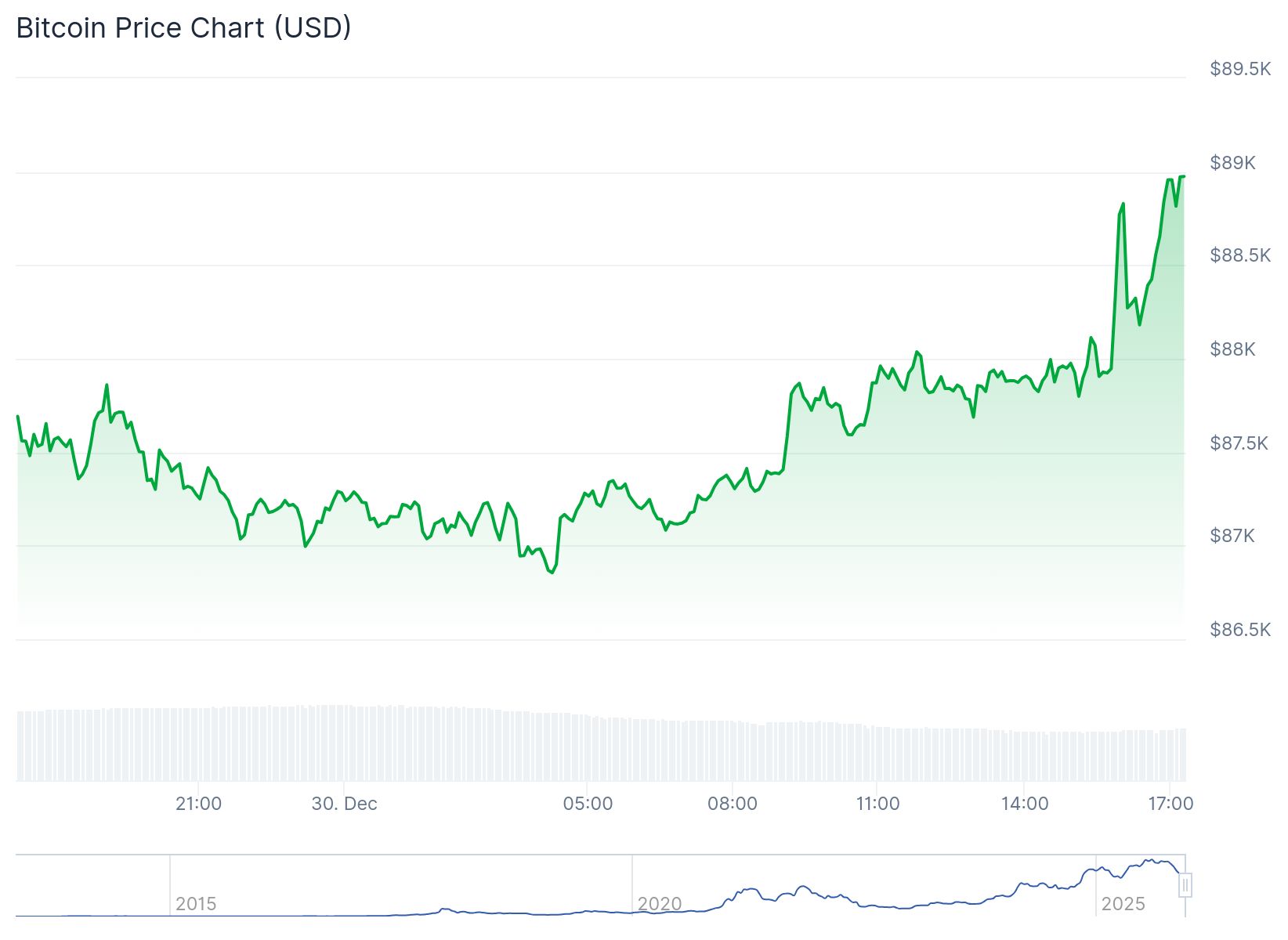
Task: Click the 11:00 time axis label
Action: [877, 804]
